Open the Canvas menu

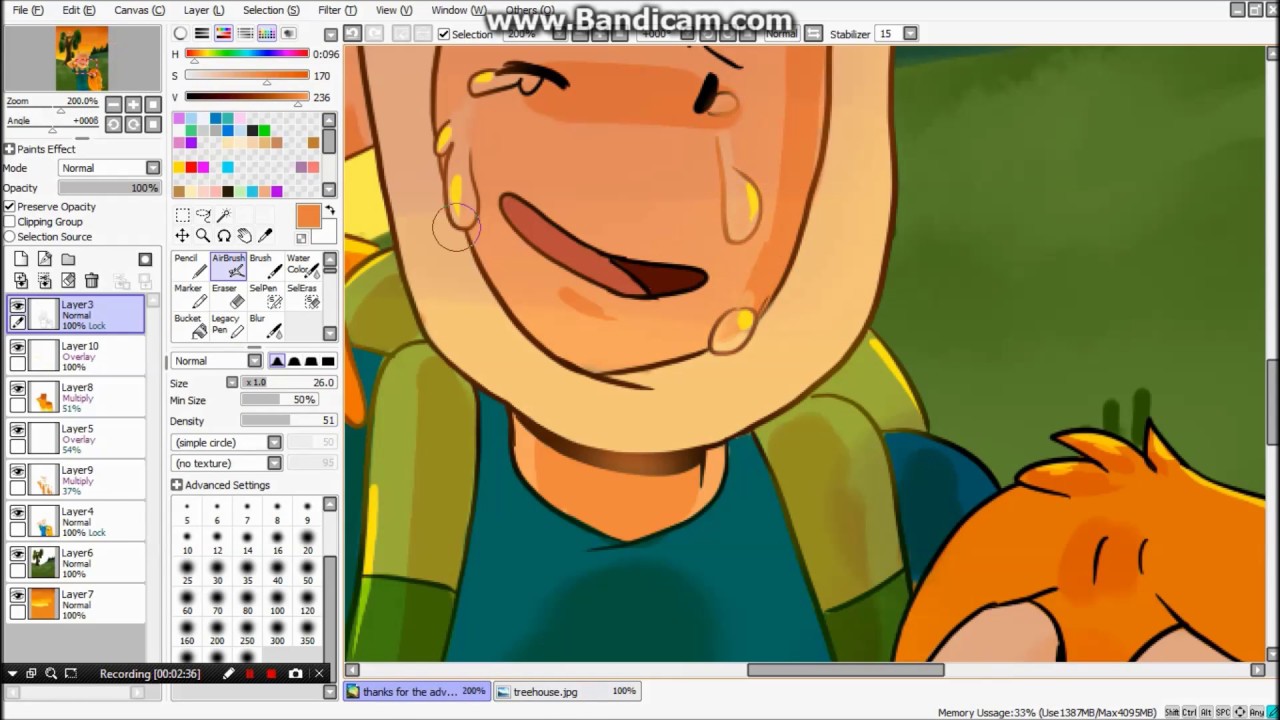coord(139,10)
